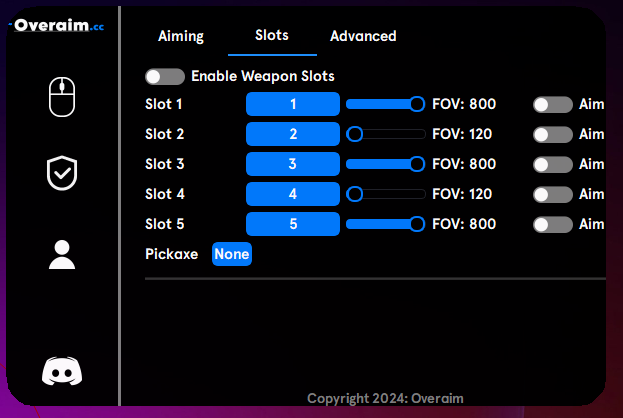Viewport: 623px width, 418px height.
Task: Switch on the Aim toggle for Slot 5
Action: pos(553,224)
